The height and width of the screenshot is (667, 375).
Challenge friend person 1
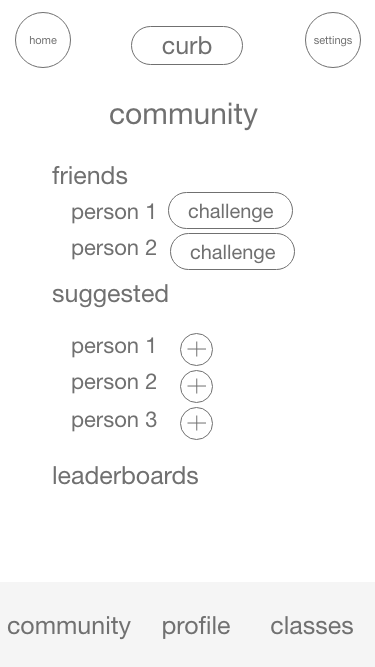click(x=230, y=211)
